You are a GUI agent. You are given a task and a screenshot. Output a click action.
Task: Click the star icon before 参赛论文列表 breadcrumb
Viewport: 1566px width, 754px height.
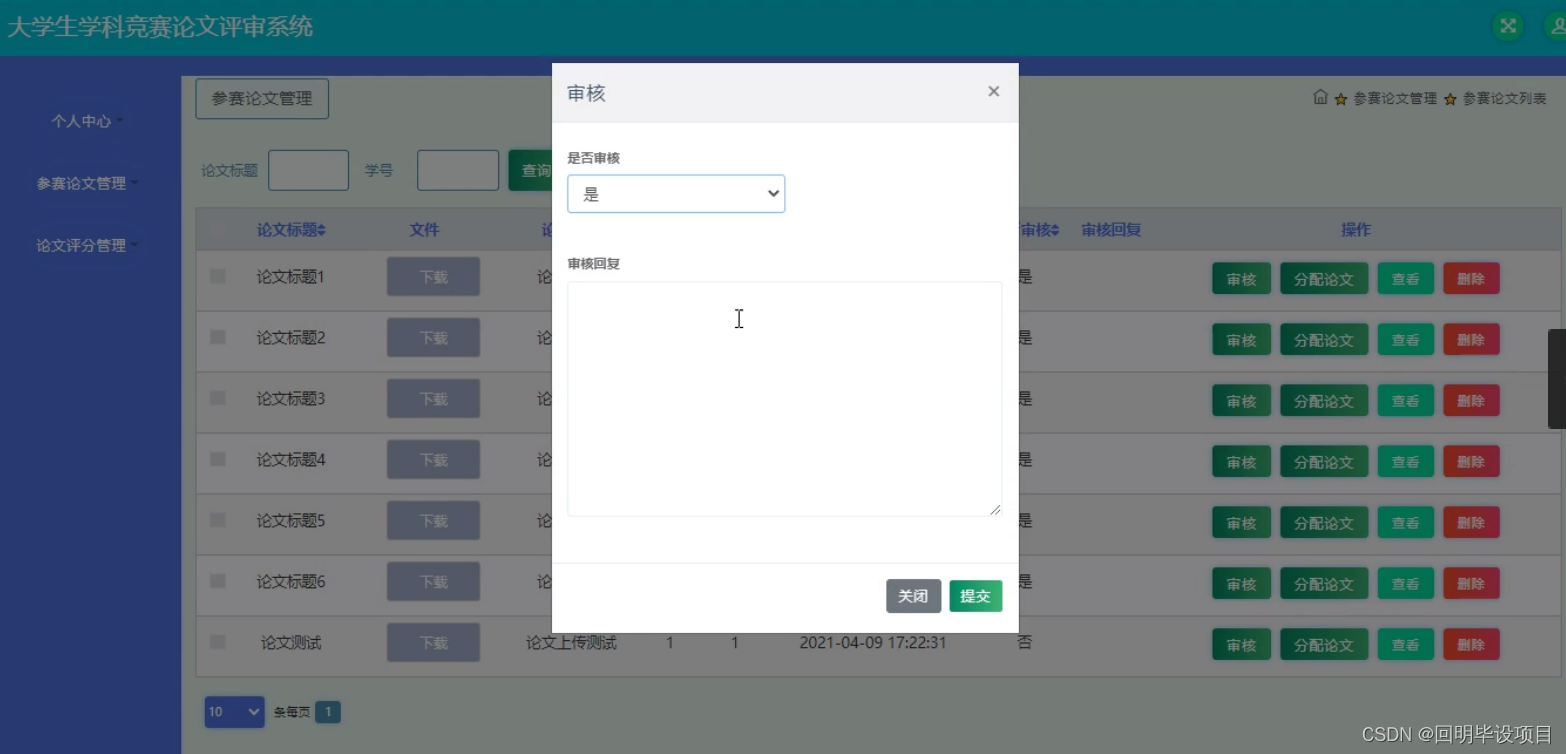click(1449, 98)
